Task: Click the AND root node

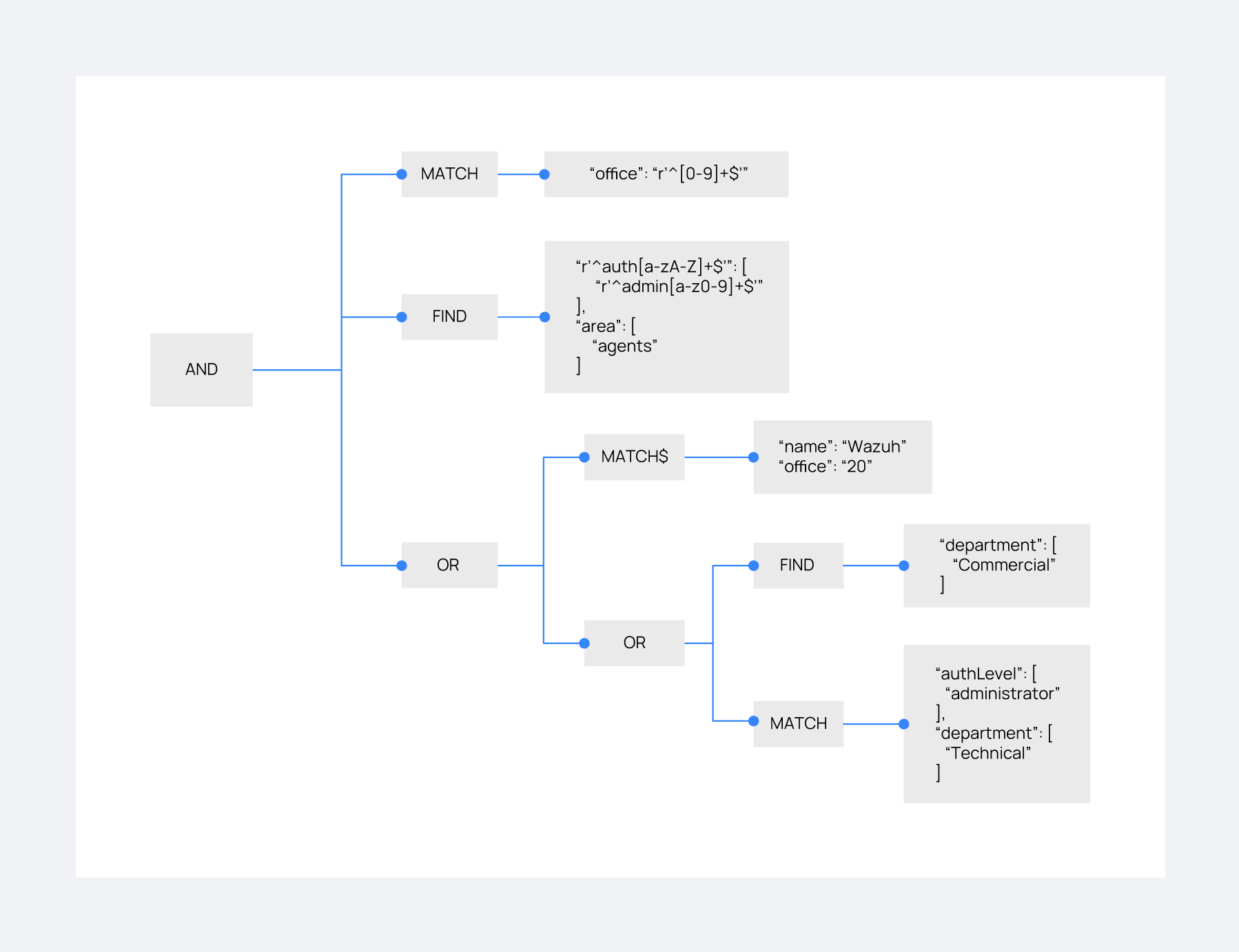Action: (x=201, y=370)
